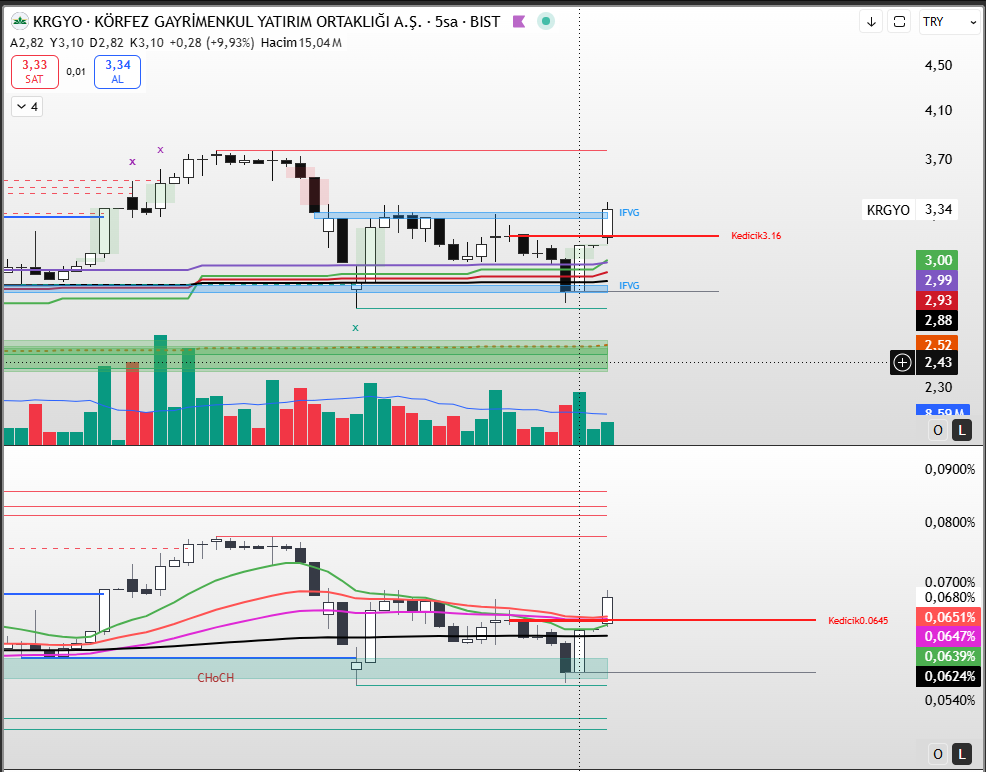986x772 pixels.
Task: Click the Kedicik0.0645 line label
Action: 858,621
